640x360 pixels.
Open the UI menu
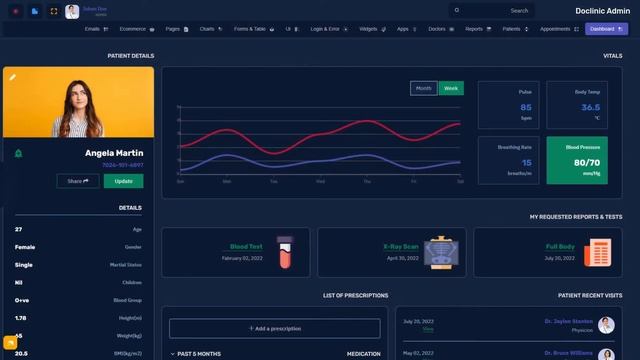tap(292, 29)
